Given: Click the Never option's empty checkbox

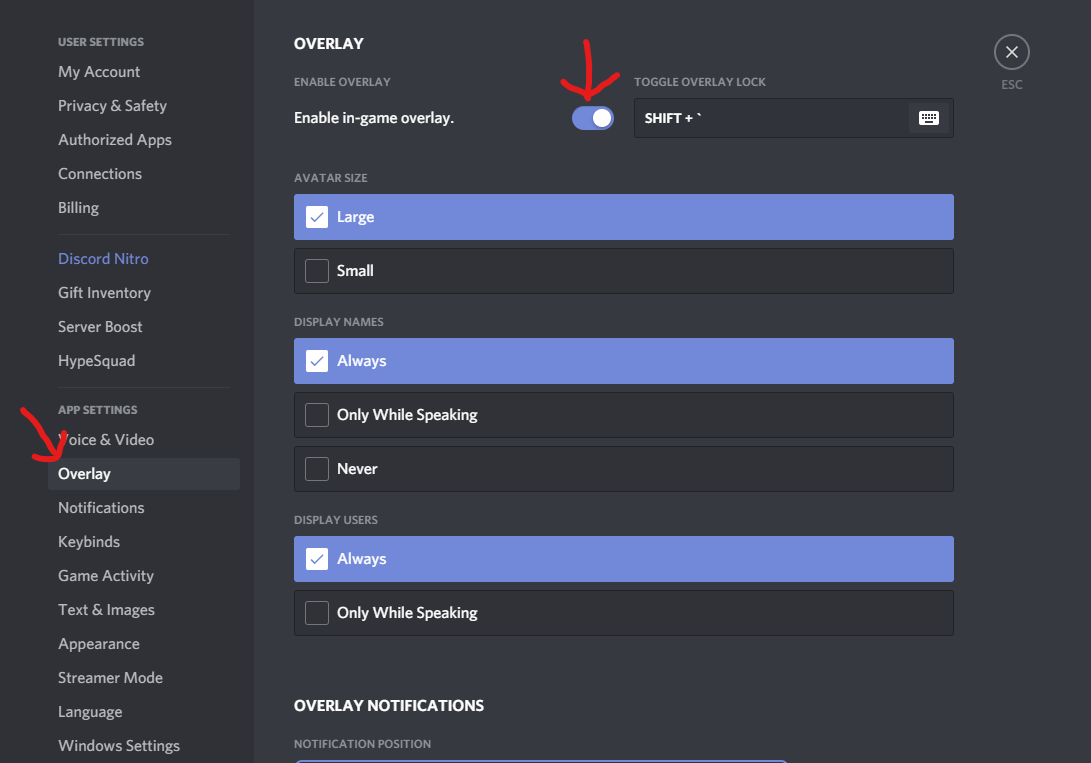Looking at the screenshot, I should point(317,469).
